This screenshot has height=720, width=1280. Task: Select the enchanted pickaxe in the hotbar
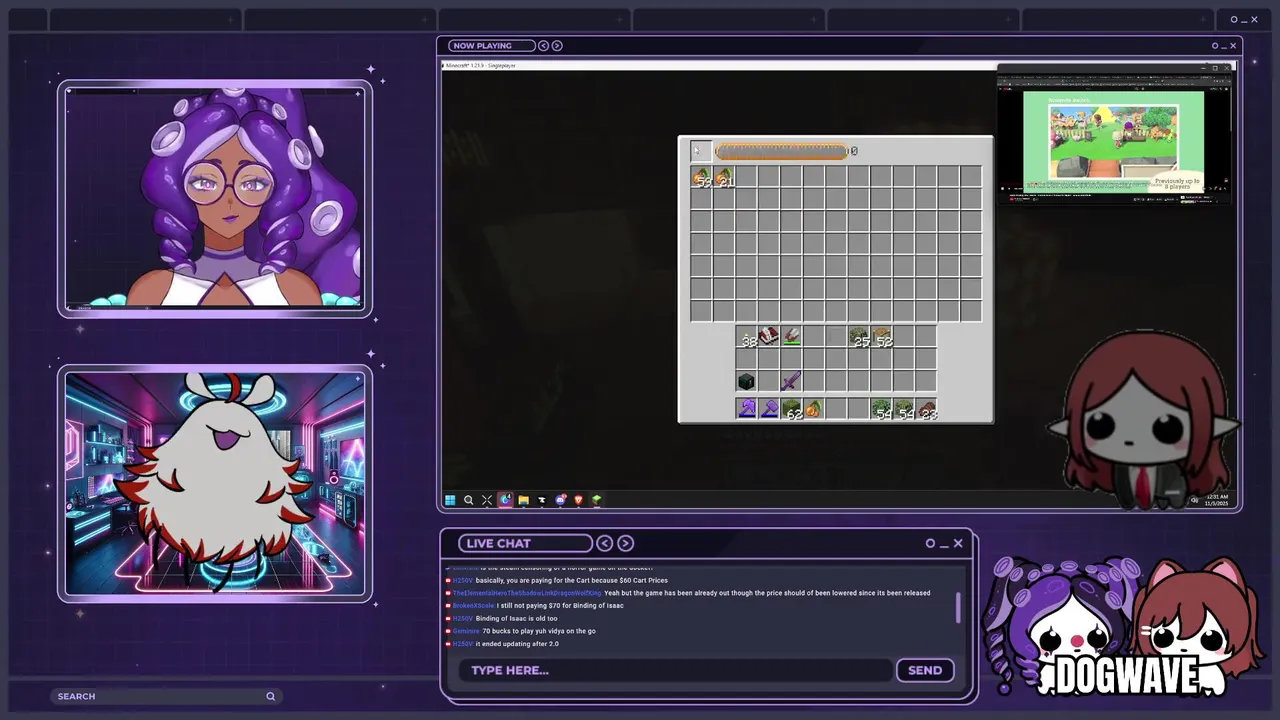(747, 409)
